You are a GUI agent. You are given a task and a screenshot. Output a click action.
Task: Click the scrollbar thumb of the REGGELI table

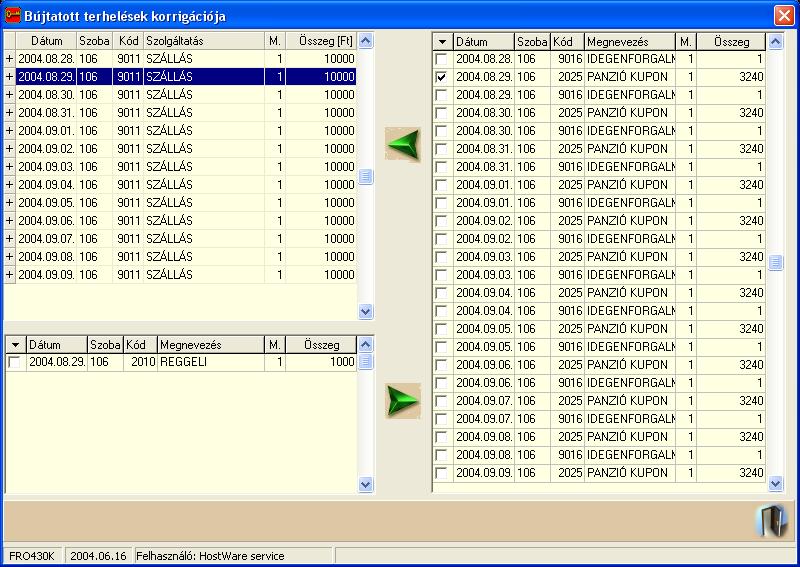(365, 361)
